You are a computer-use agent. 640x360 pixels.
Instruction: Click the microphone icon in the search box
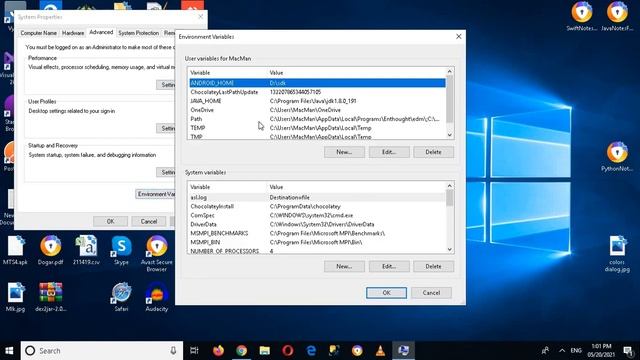pyautogui.click(x=173, y=351)
